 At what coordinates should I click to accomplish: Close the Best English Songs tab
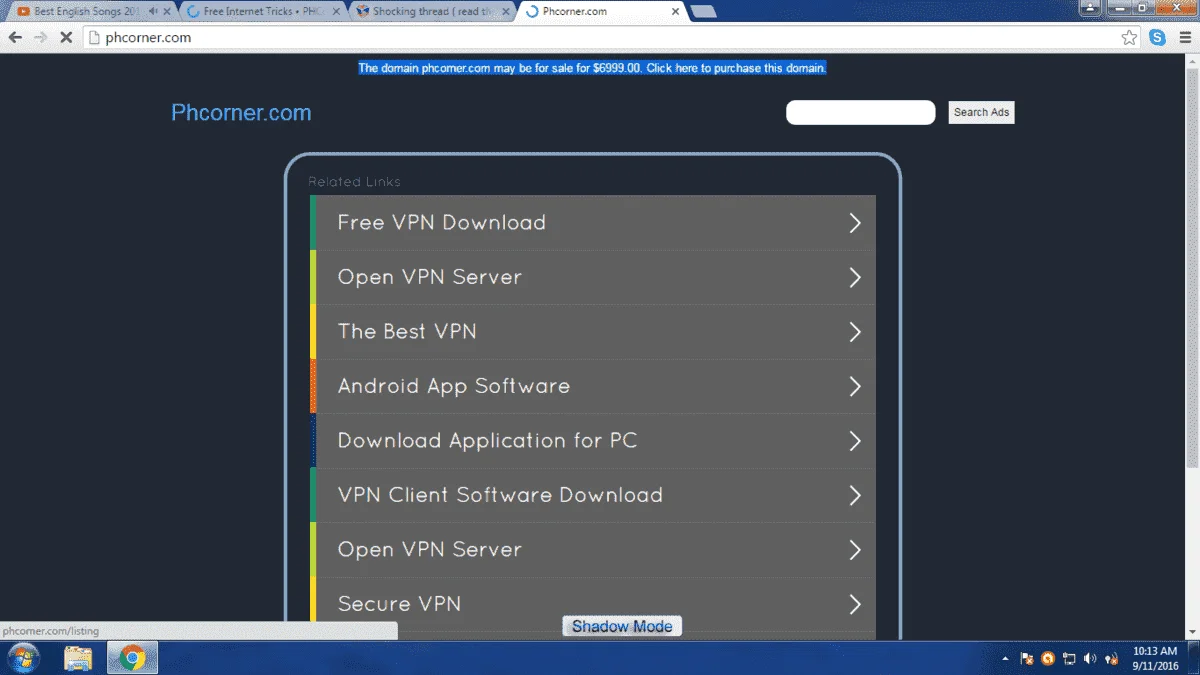[x=167, y=12]
